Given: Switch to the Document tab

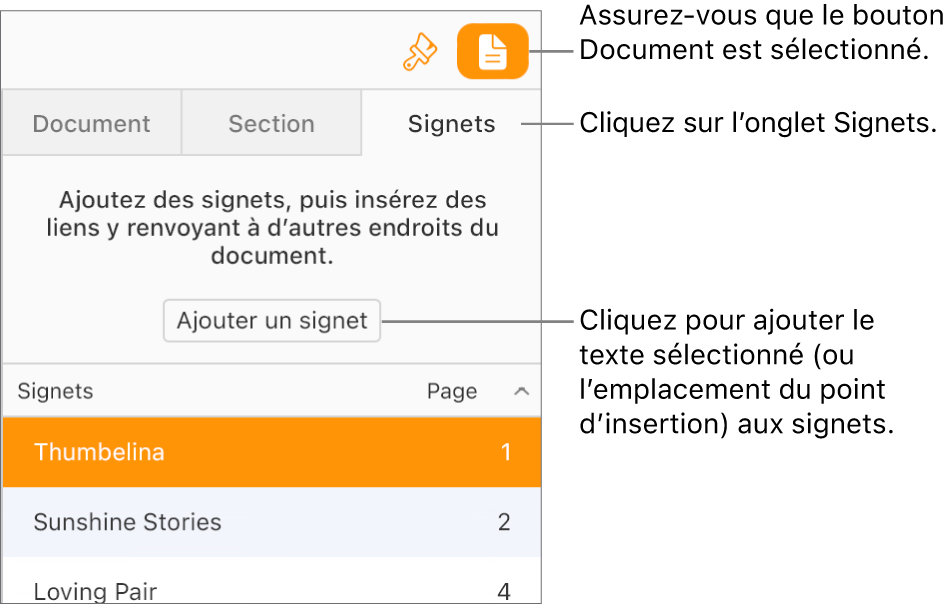Looking at the screenshot, I should 91,123.
